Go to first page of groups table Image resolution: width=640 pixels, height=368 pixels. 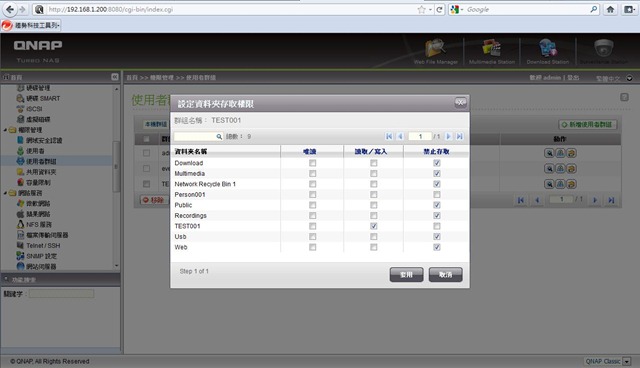pos(520,200)
